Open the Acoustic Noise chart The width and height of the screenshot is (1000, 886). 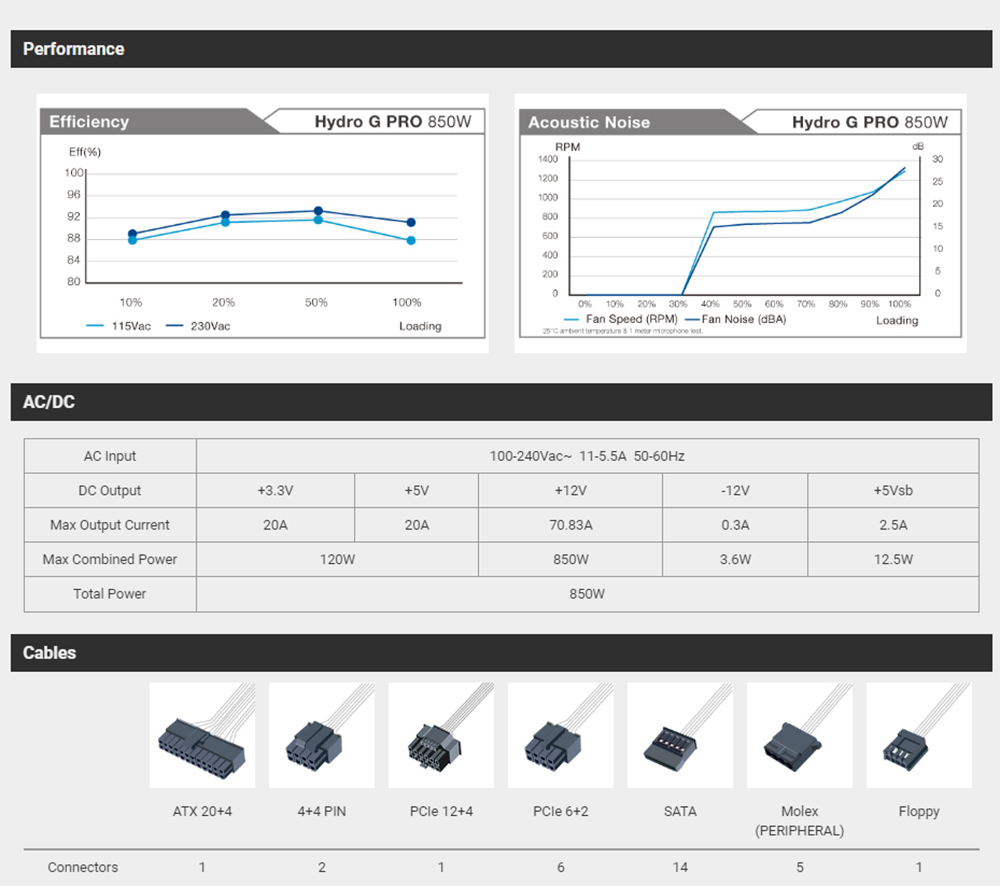pos(740,223)
